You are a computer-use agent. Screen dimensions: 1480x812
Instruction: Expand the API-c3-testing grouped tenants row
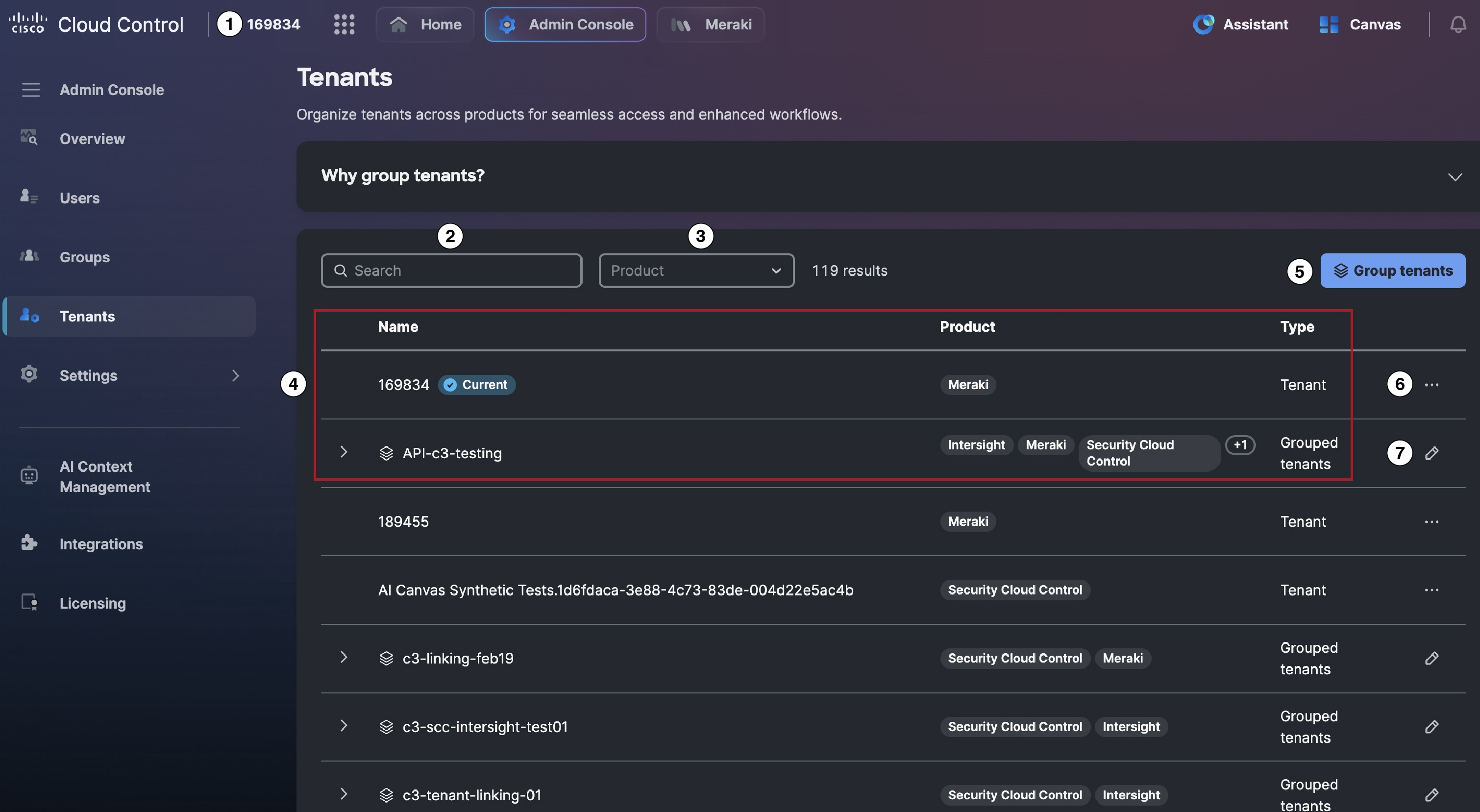coord(344,452)
